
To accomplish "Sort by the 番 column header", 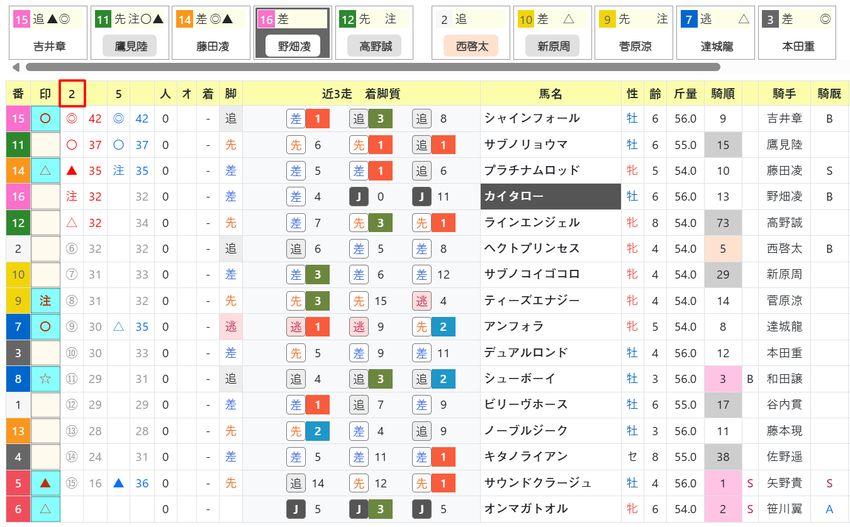I will pos(18,93).
